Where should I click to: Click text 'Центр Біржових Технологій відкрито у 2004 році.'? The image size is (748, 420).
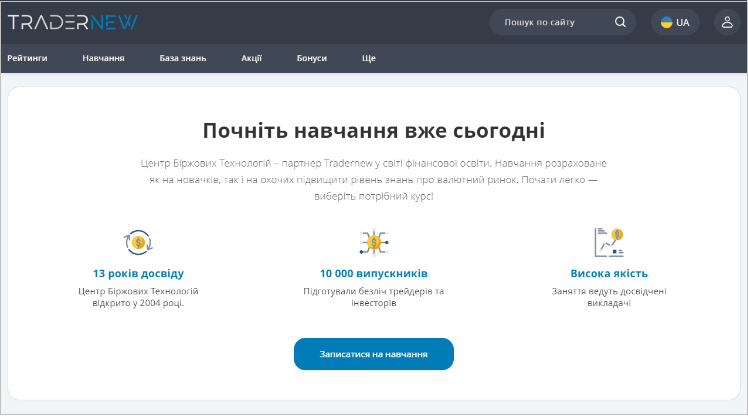[138, 297]
